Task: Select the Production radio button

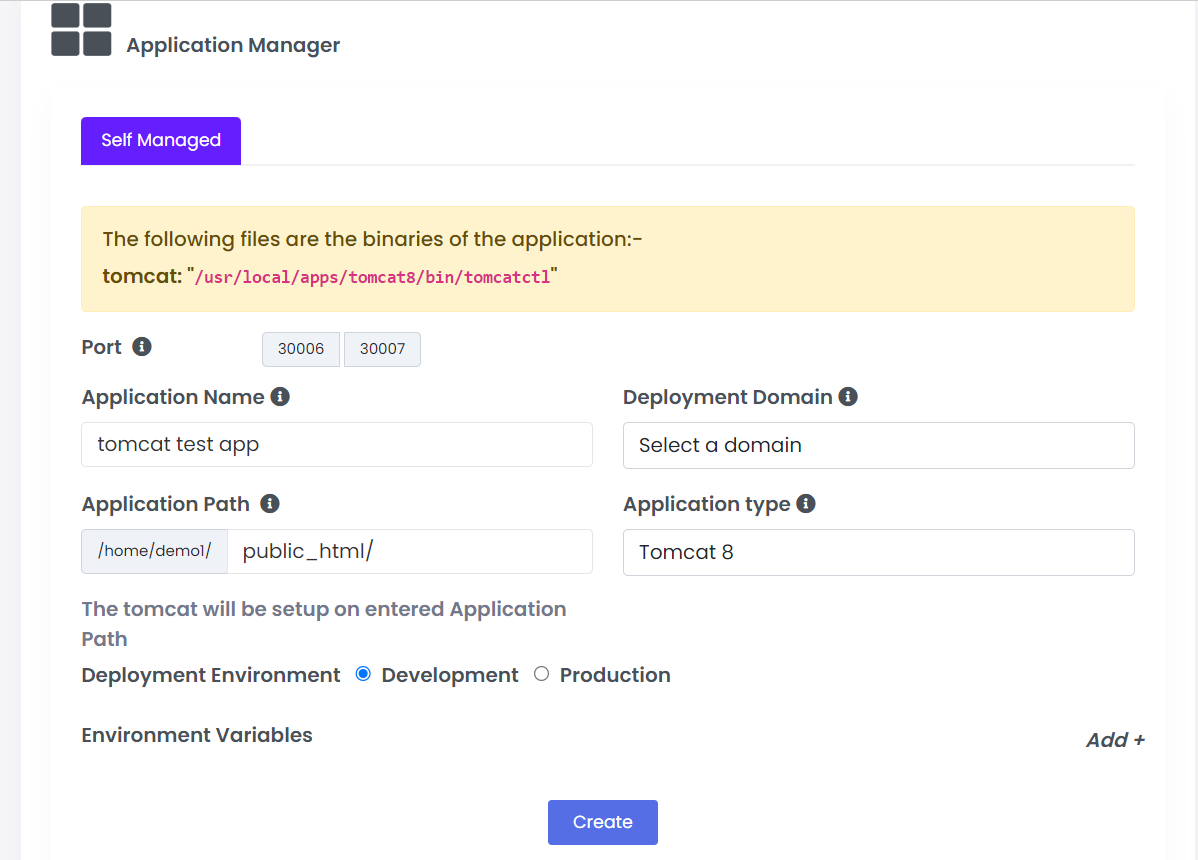Action: (x=541, y=674)
